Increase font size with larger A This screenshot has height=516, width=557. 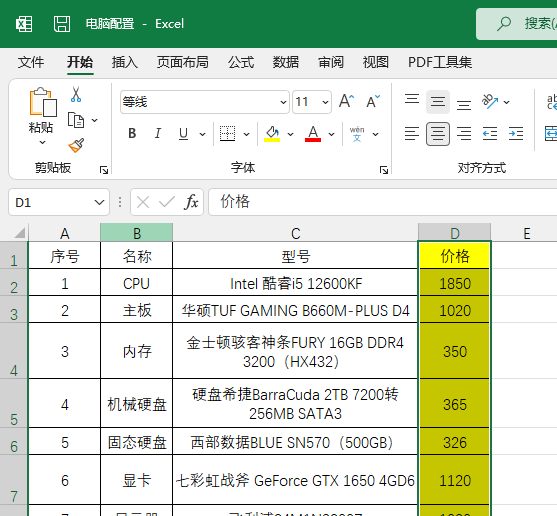click(346, 102)
